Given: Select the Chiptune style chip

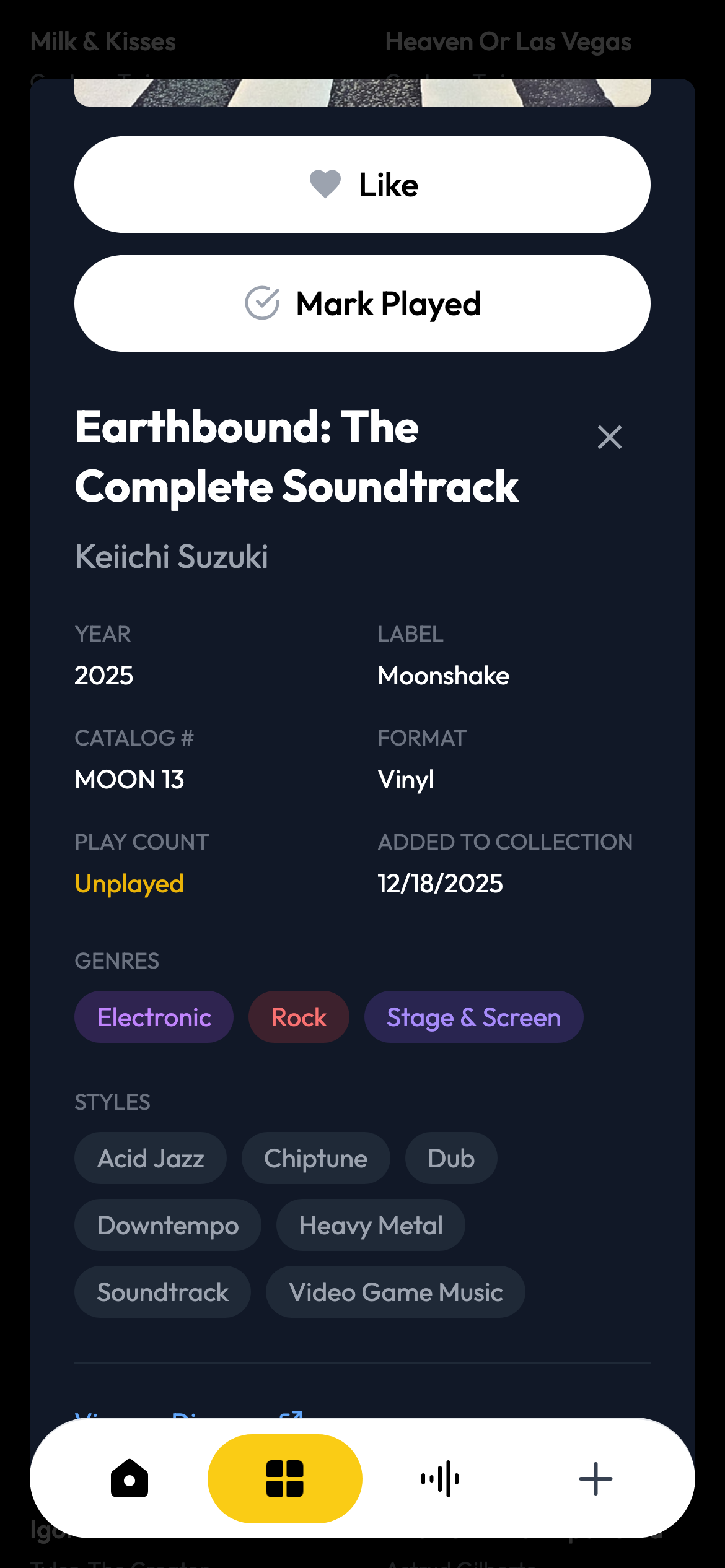Looking at the screenshot, I should pos(315,1159).
